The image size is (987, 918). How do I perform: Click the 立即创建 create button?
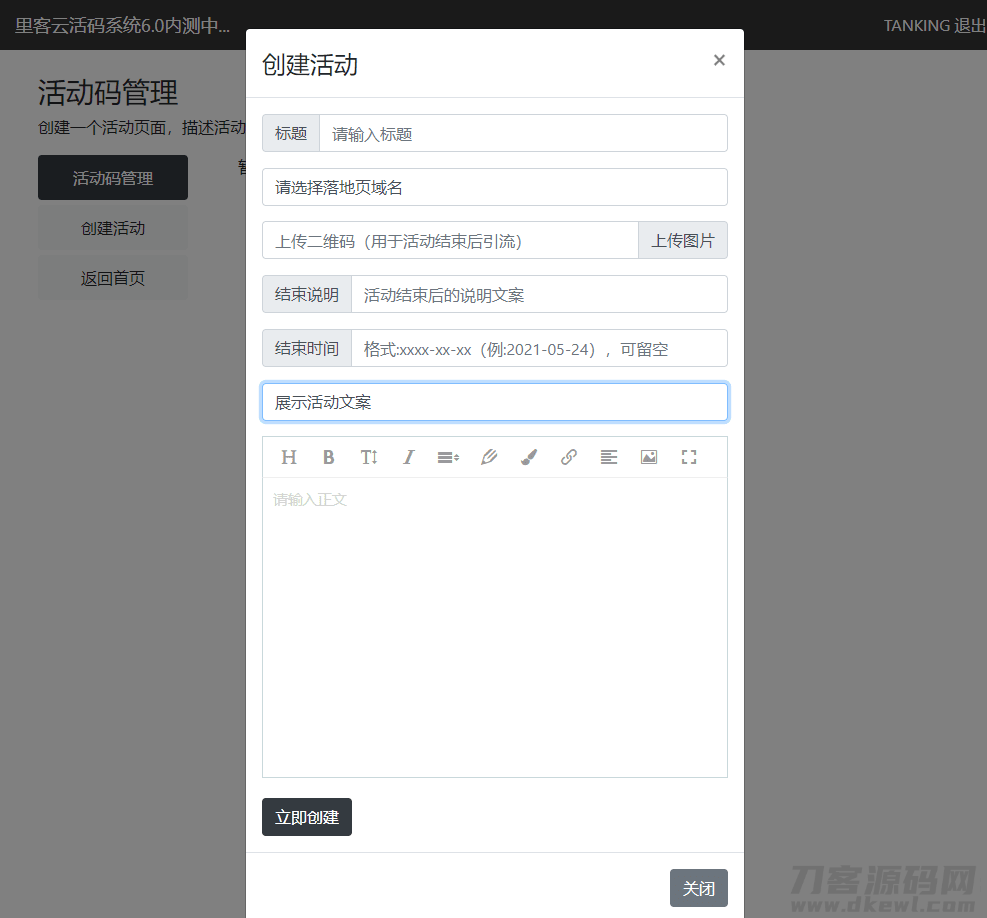click(x=306, y=817)
